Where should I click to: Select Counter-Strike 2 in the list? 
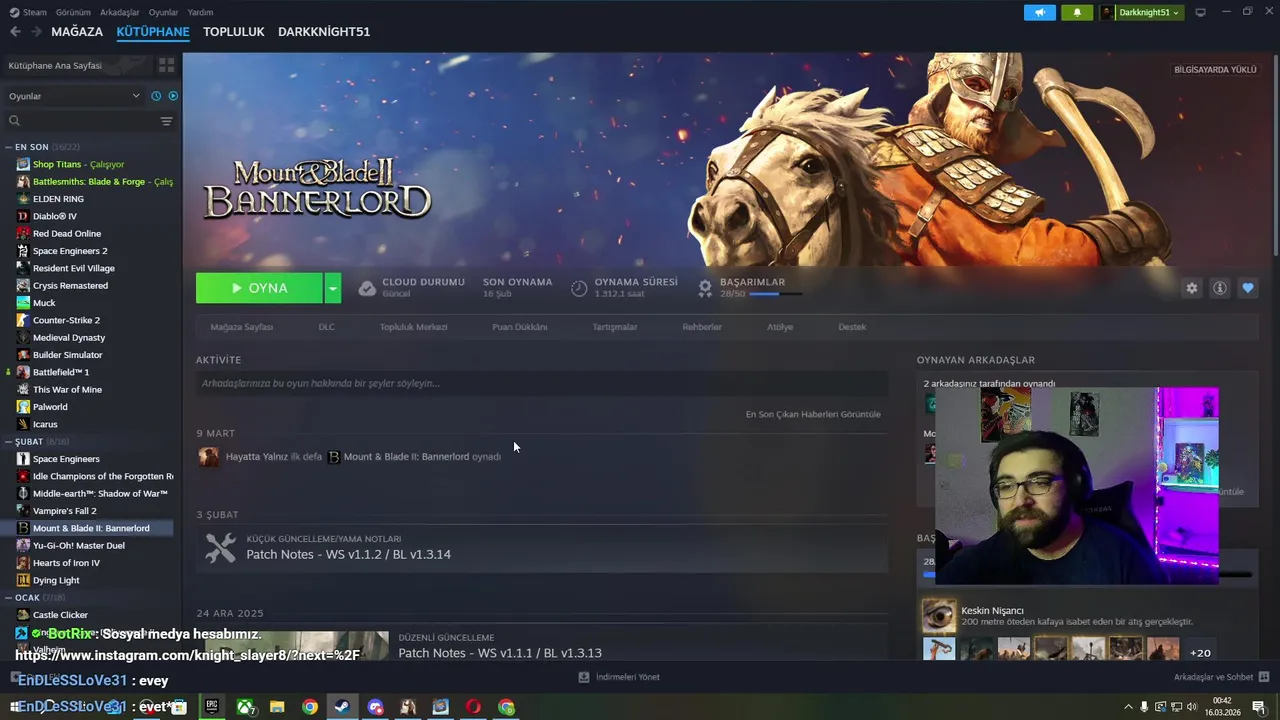click(66, 320)
